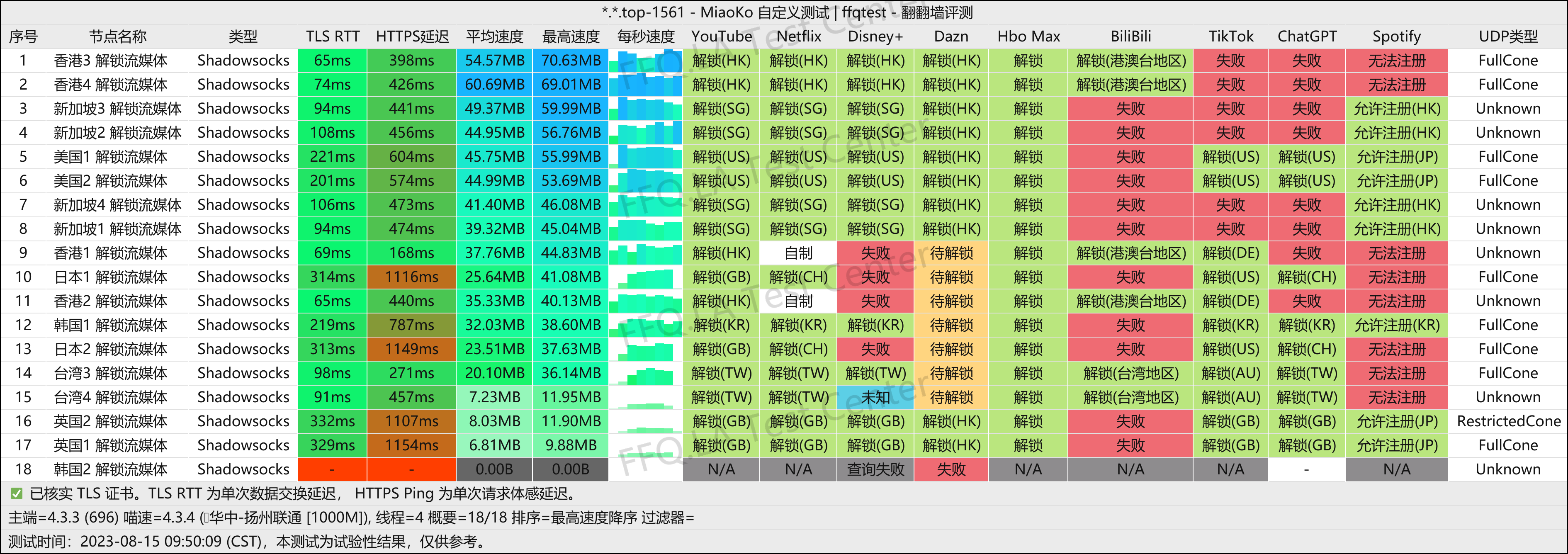Screen dimensions: 1568x554
Task: Click the BiliBili column header
Action: click(x=1131, y=36)
